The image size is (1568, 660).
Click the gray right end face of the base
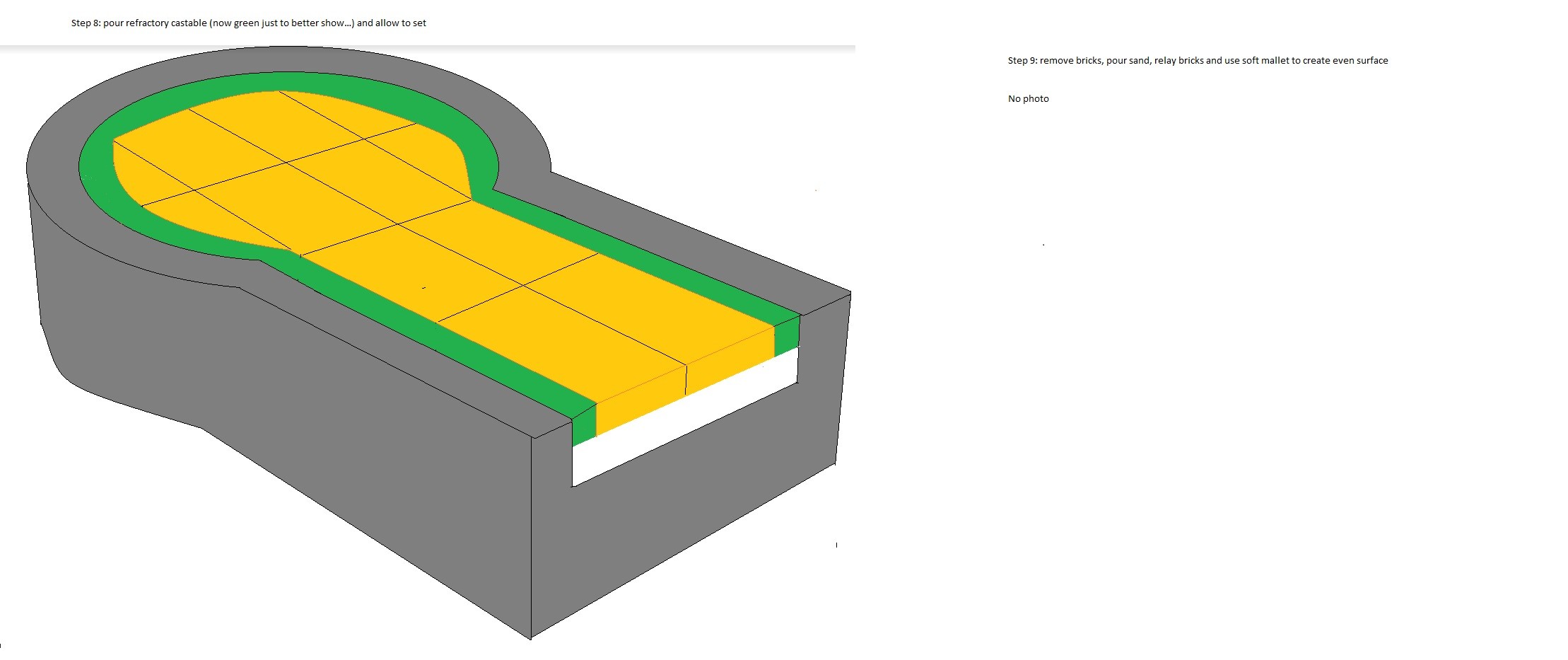click(843, 375)
